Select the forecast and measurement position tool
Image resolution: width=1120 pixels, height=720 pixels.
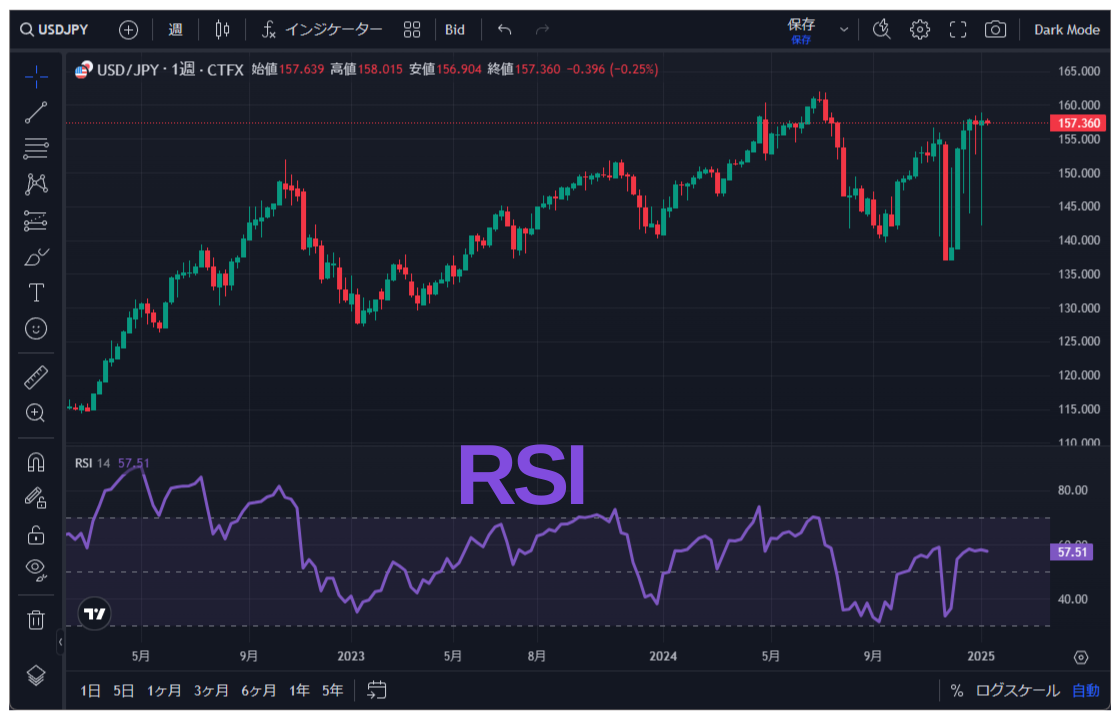click(36, 221)
